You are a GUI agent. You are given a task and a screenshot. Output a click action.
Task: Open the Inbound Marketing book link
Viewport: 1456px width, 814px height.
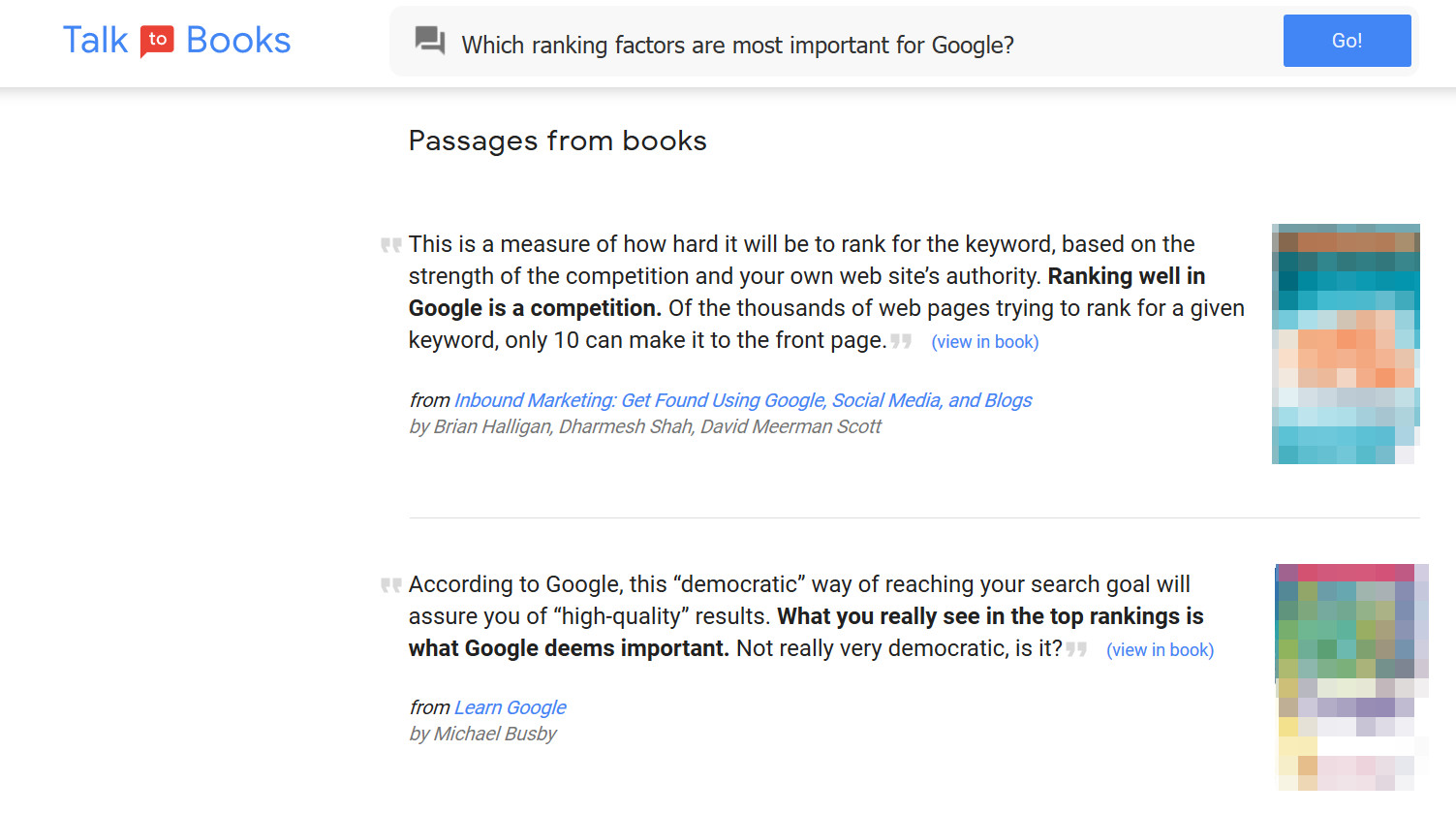coord(742,400)
